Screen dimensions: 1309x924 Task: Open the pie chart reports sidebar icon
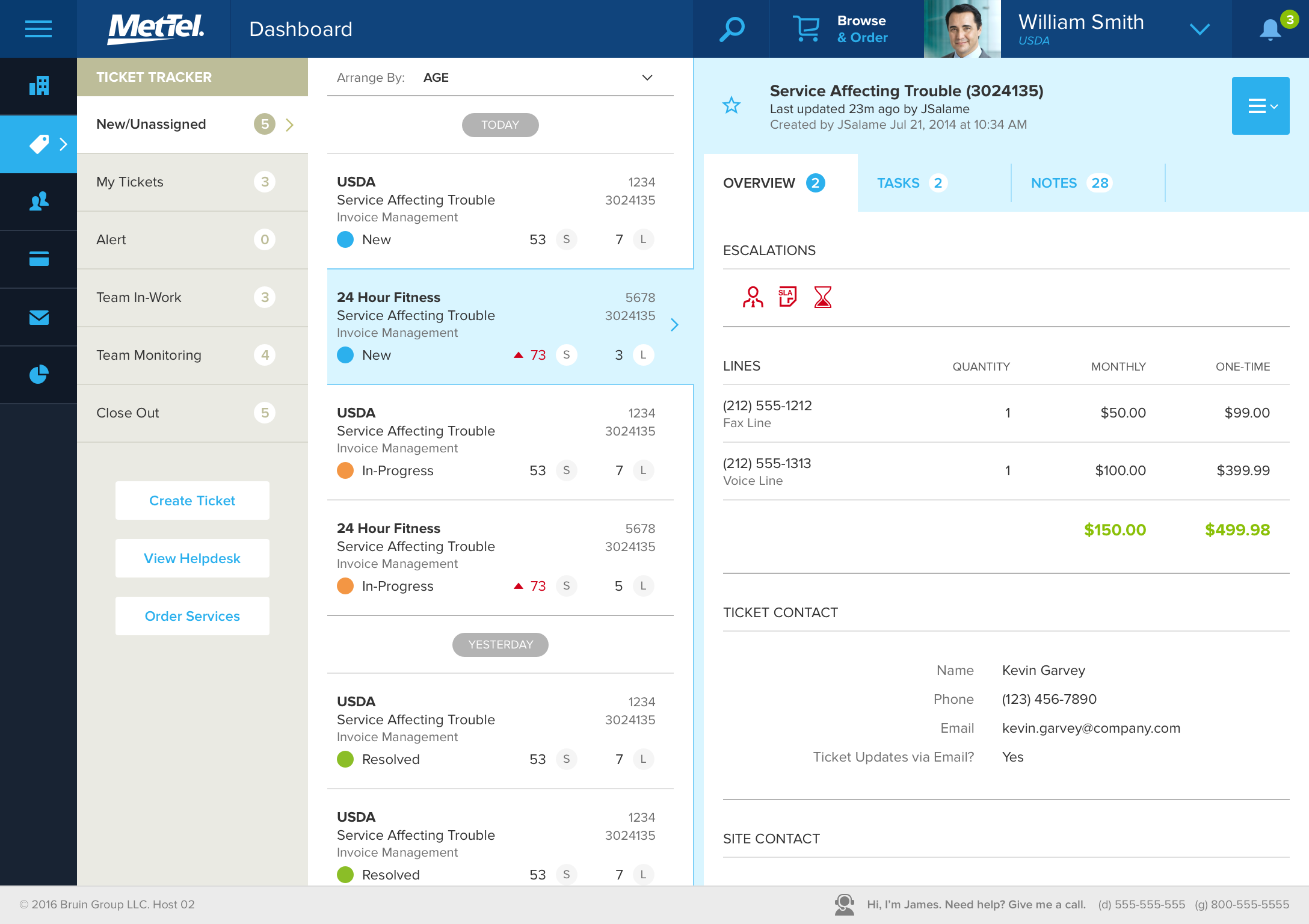pos(38,374)
